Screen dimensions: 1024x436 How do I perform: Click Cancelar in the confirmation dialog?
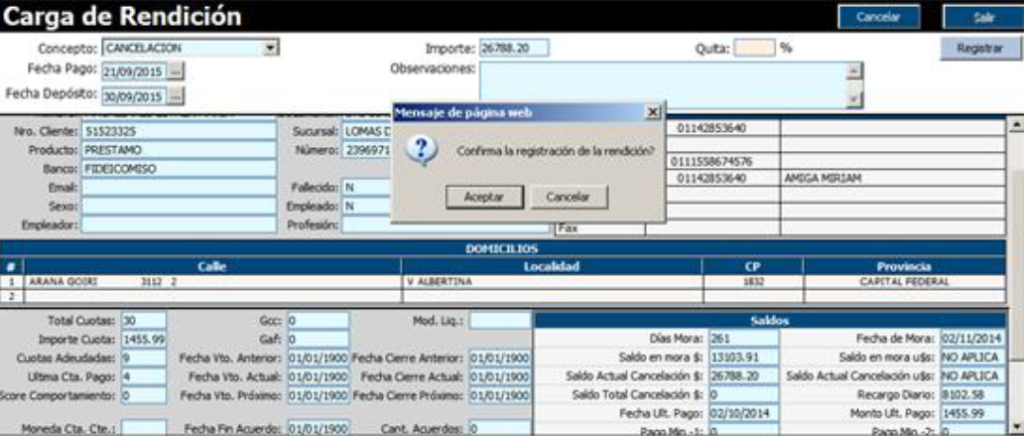(x=568, y=197)
